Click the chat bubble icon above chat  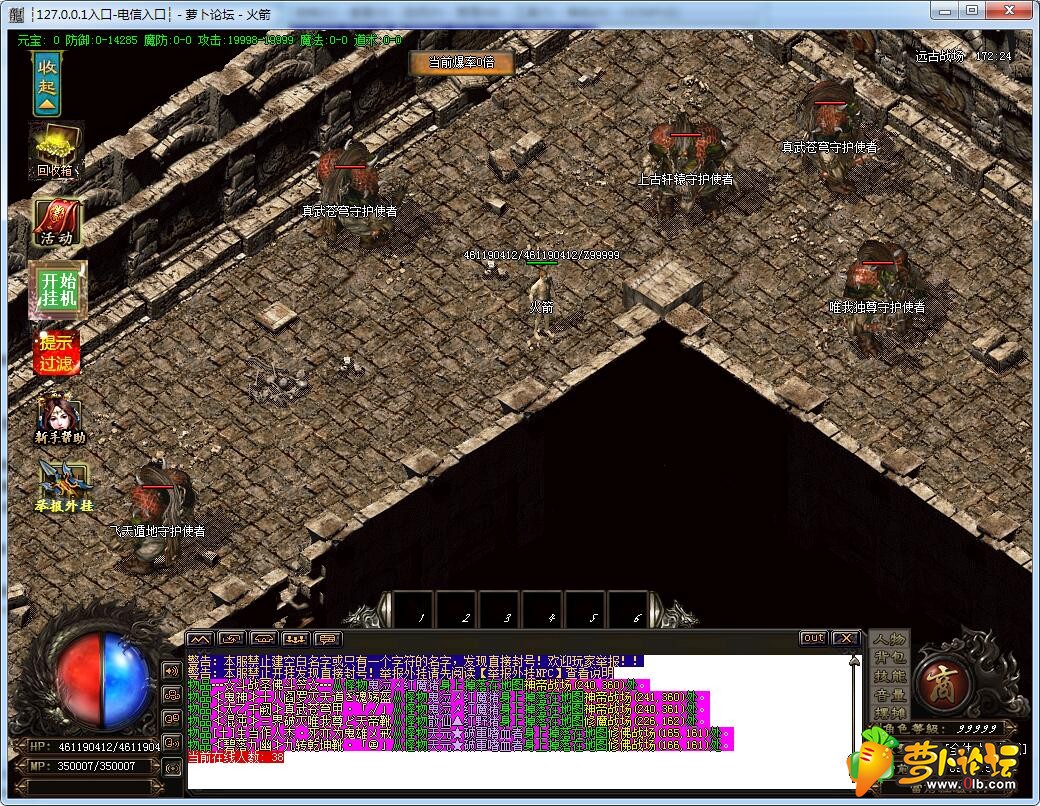click(x=327, y=639)
